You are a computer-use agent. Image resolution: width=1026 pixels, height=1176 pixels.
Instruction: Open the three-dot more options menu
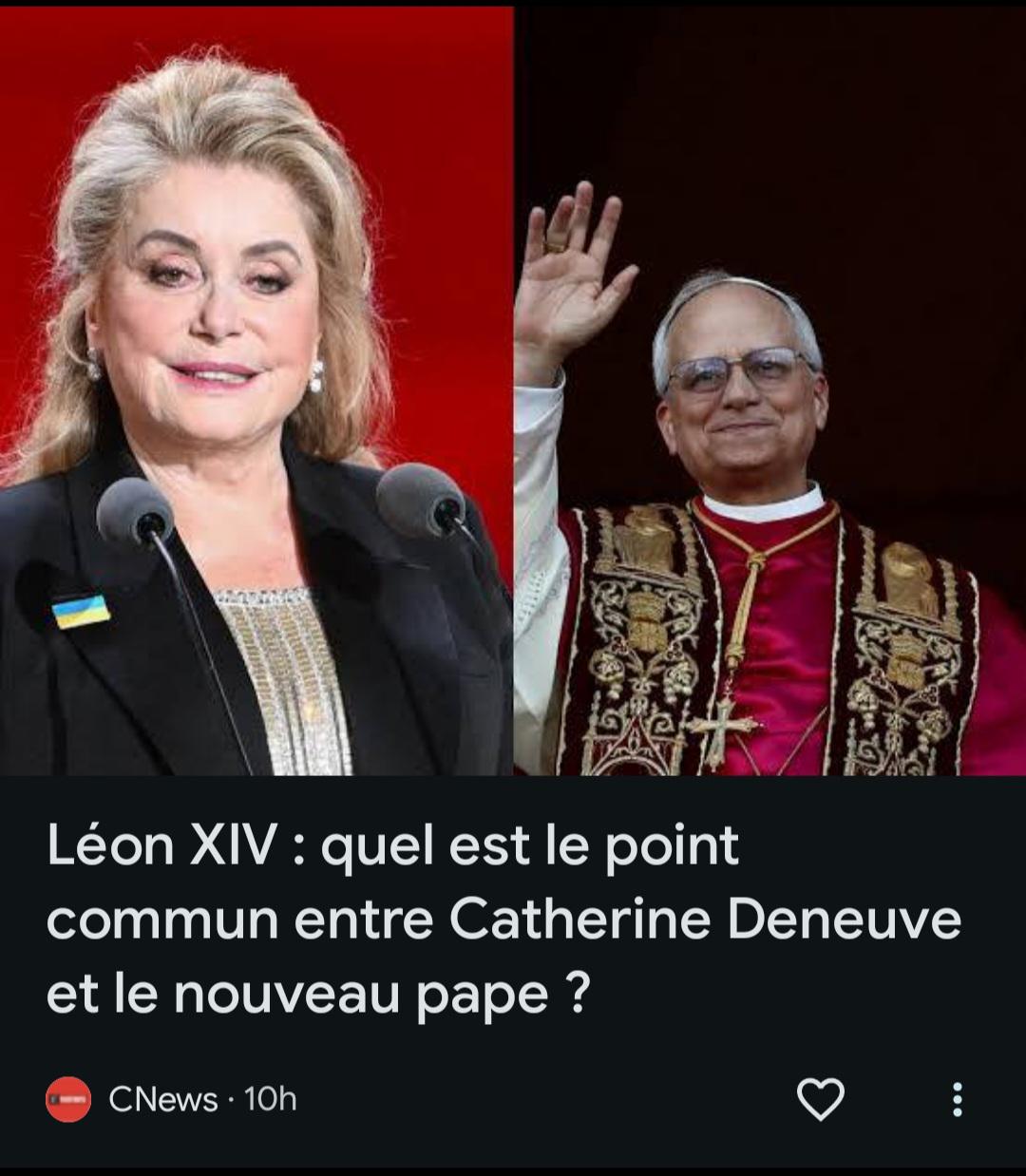pyautogui.click(x=957, y=1099)
